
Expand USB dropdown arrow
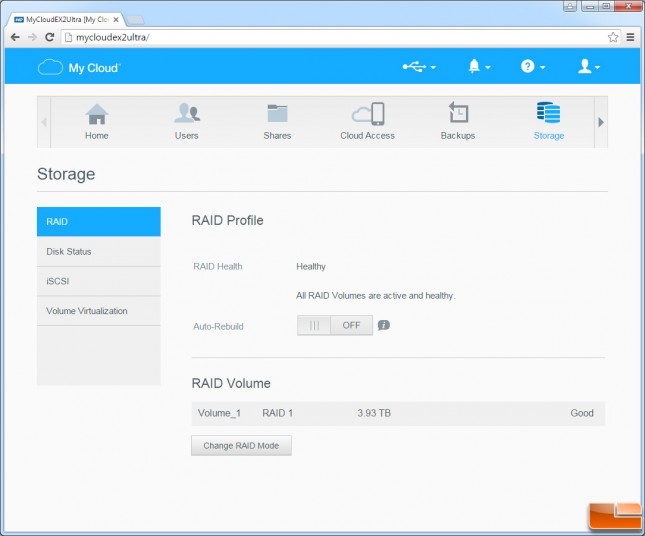433,67
